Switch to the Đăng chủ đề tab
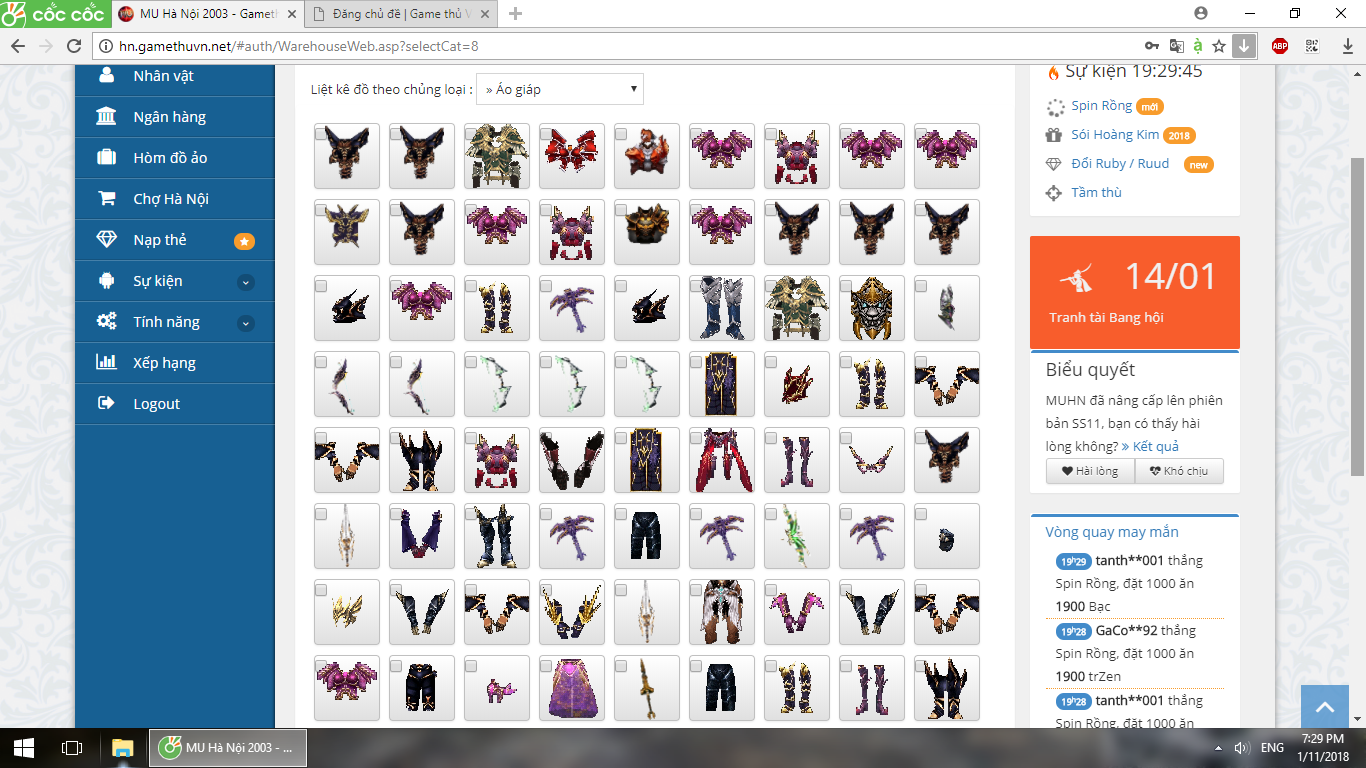This screenshot has height=768, width=1366. [x=400, y=14]
